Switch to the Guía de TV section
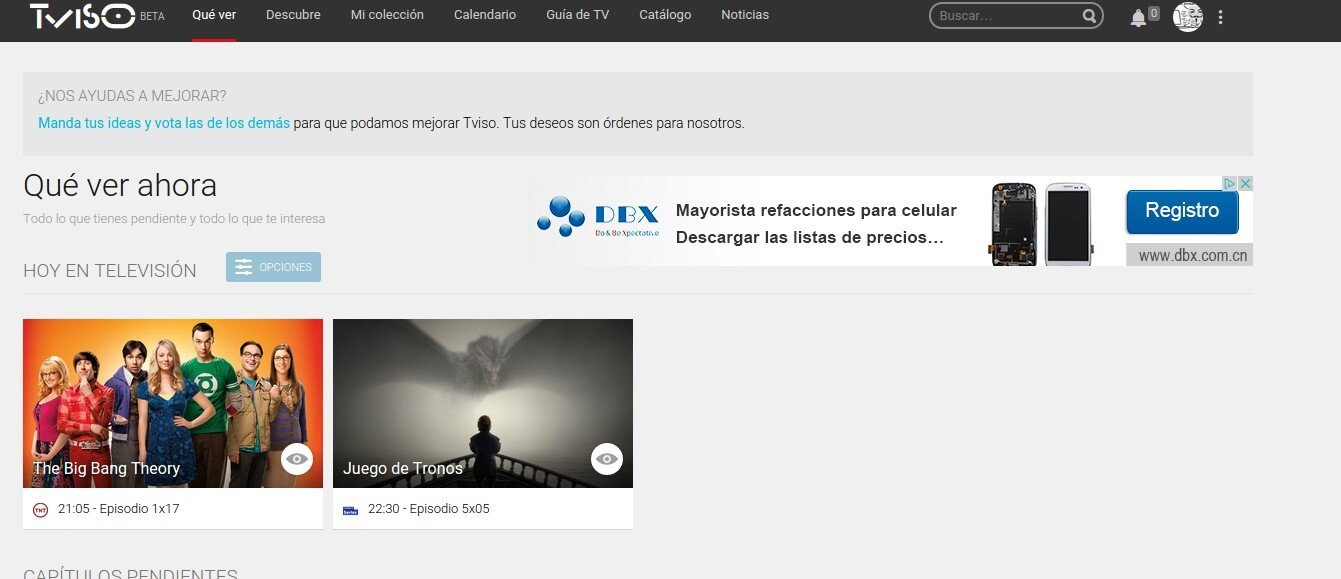The image size is (1341, 579). pos(577,15)
